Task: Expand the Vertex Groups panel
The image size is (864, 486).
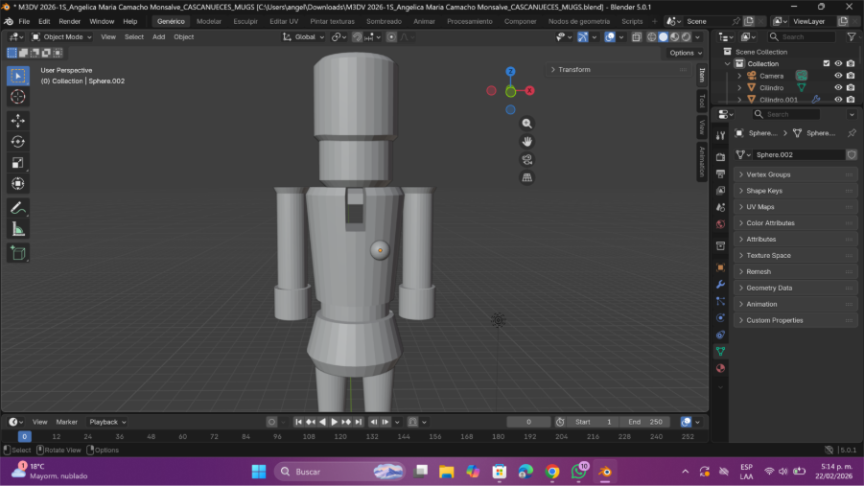Action: (x=768, y=174)
